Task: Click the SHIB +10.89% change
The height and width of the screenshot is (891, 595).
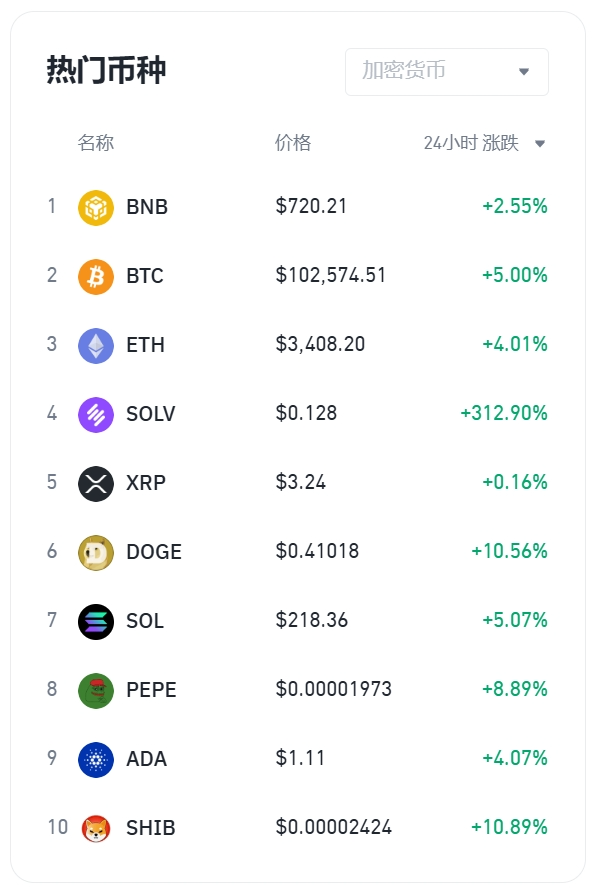Action: [x=509, y=827]
